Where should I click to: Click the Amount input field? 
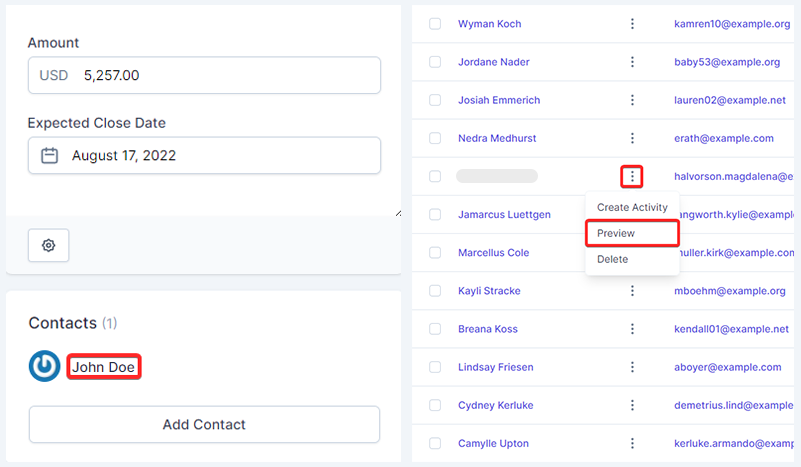(x=228, y=75)
